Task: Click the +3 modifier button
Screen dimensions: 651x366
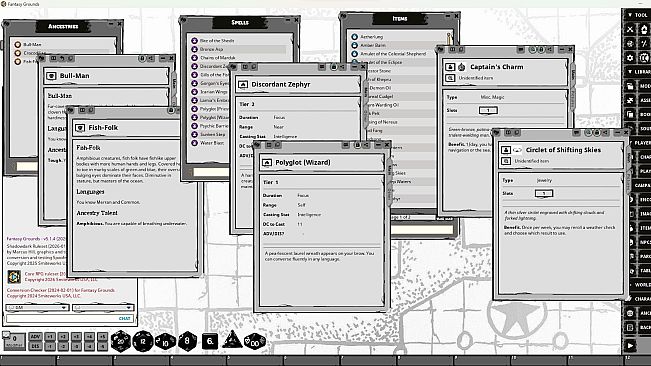Action: pos(76,337)
